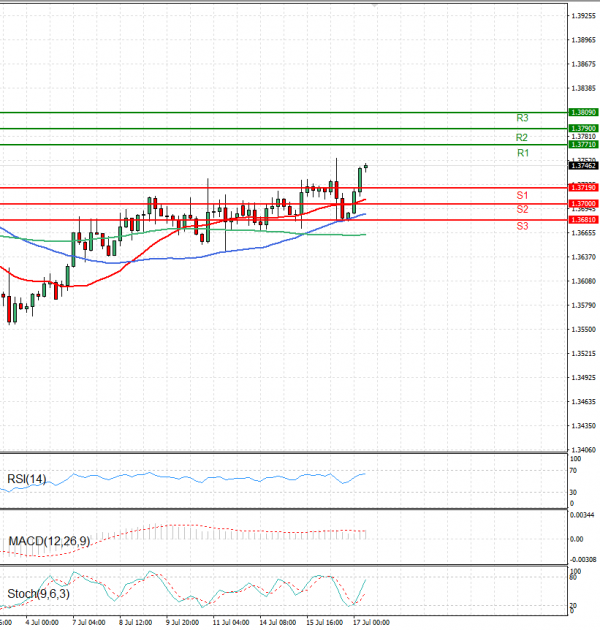Screen dimensions: 600x630
Task: Select the 1.38090 price tag
Action: [584, 112]
